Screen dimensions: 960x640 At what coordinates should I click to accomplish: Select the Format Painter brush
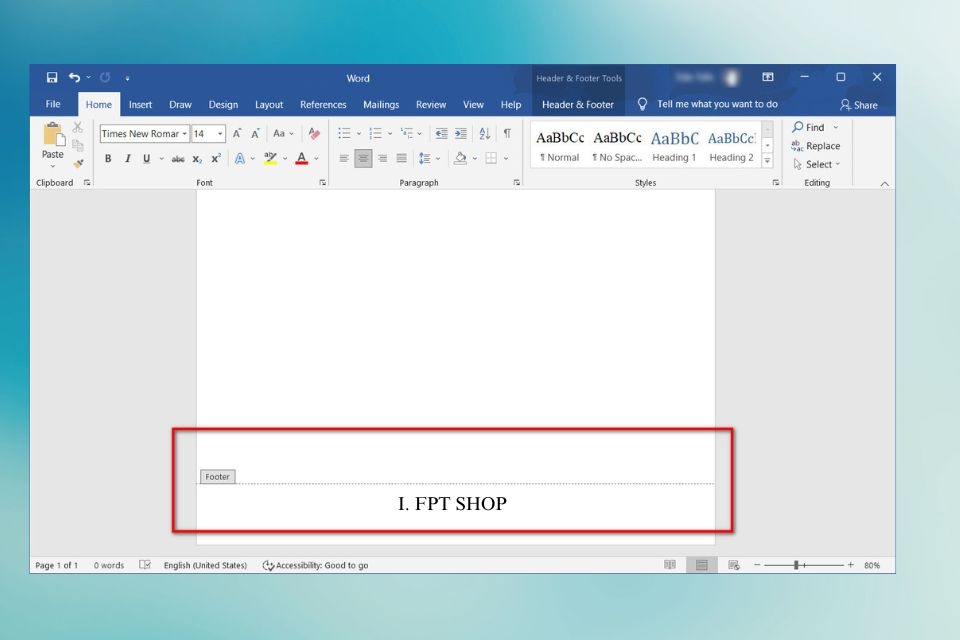tap(78, 164)
